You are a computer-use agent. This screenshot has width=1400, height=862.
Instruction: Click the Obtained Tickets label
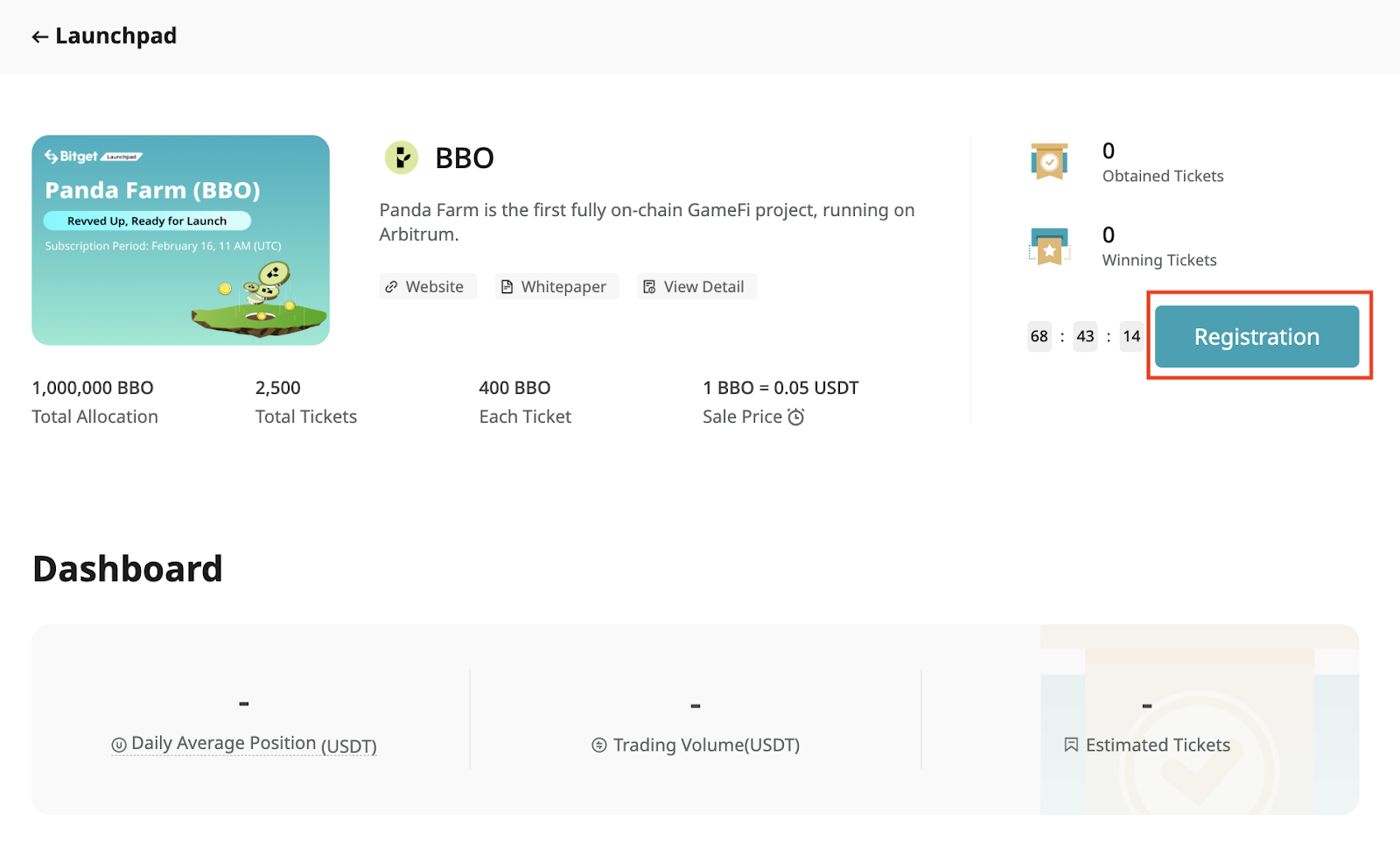tap(1163, 176)
